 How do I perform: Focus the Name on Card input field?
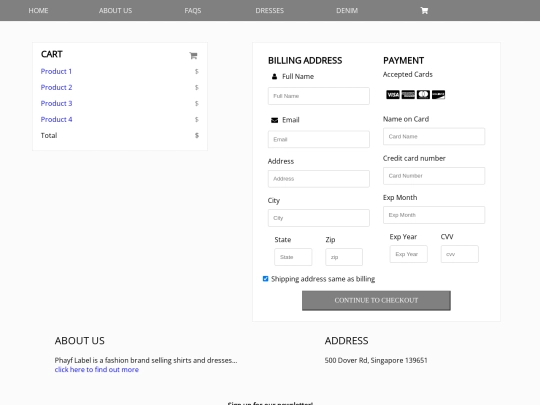(434, 136)
